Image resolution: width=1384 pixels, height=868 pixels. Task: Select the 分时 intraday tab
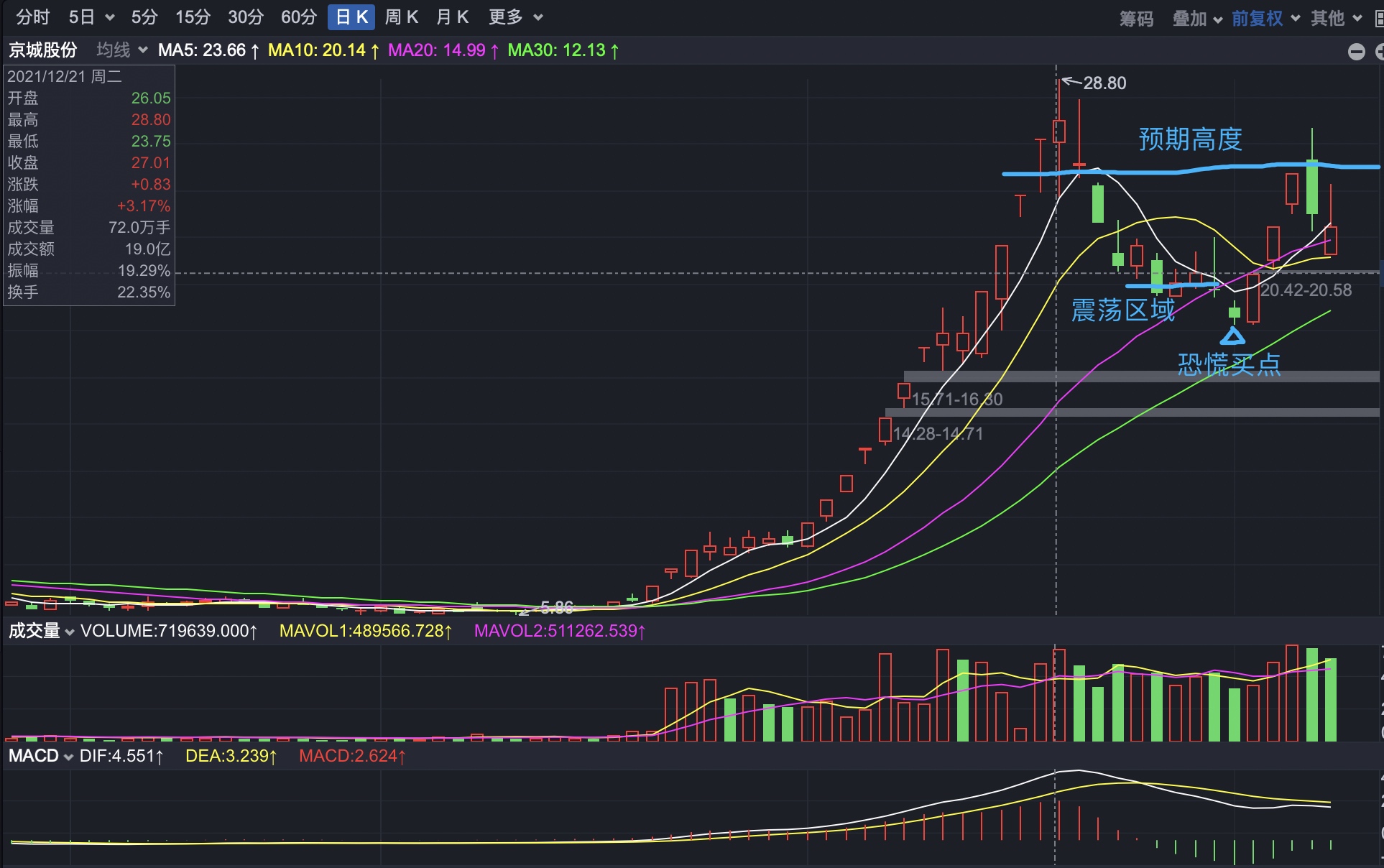(32, 17)
